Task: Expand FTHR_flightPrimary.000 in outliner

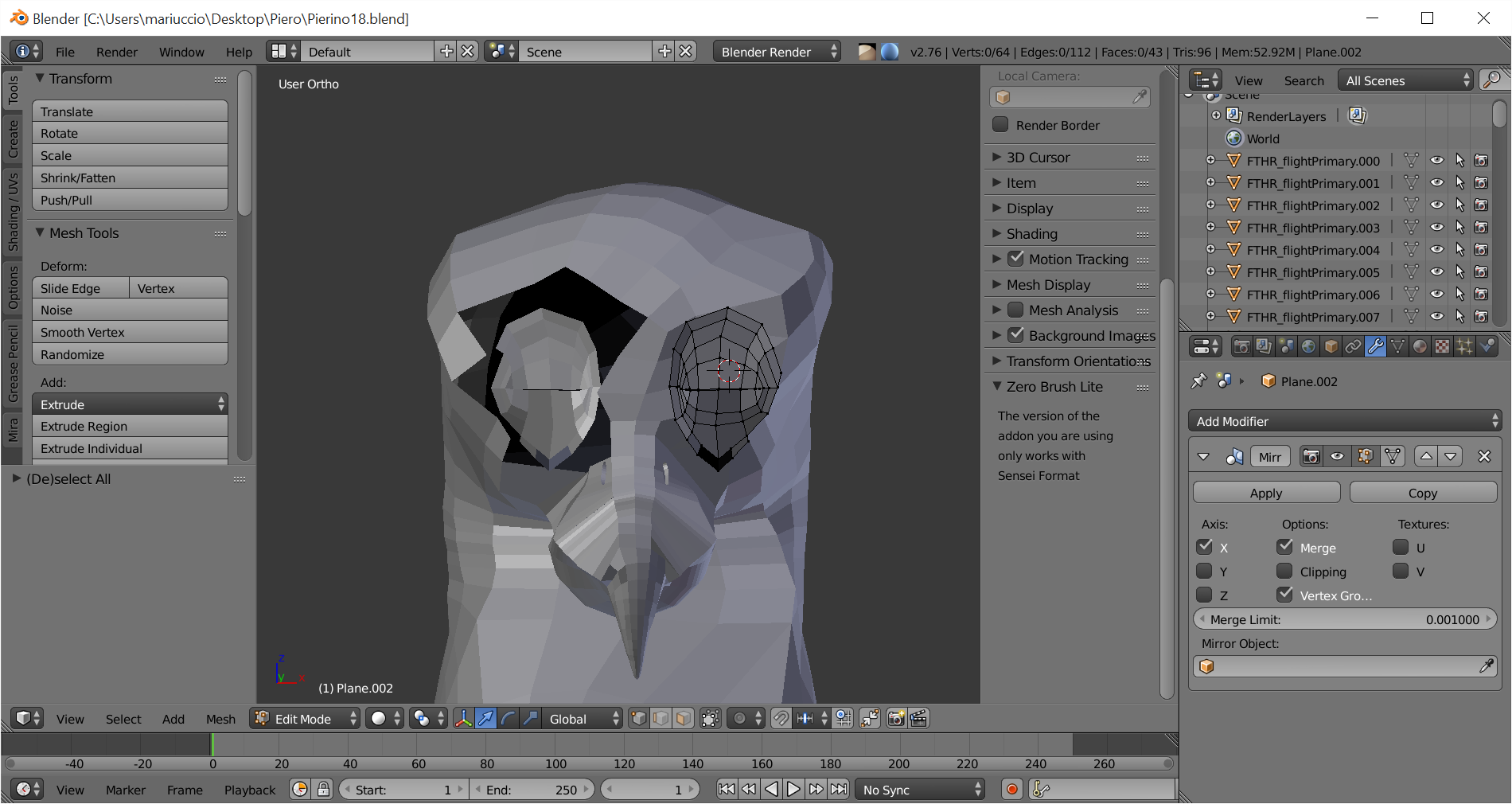Action: [x=1211, y=161]
